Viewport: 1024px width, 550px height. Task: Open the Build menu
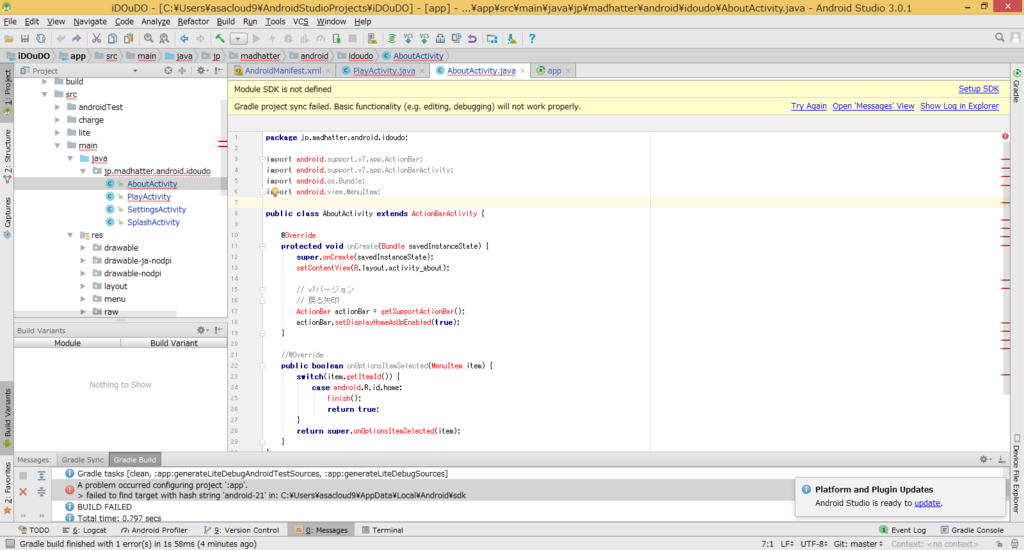point(225,22)
